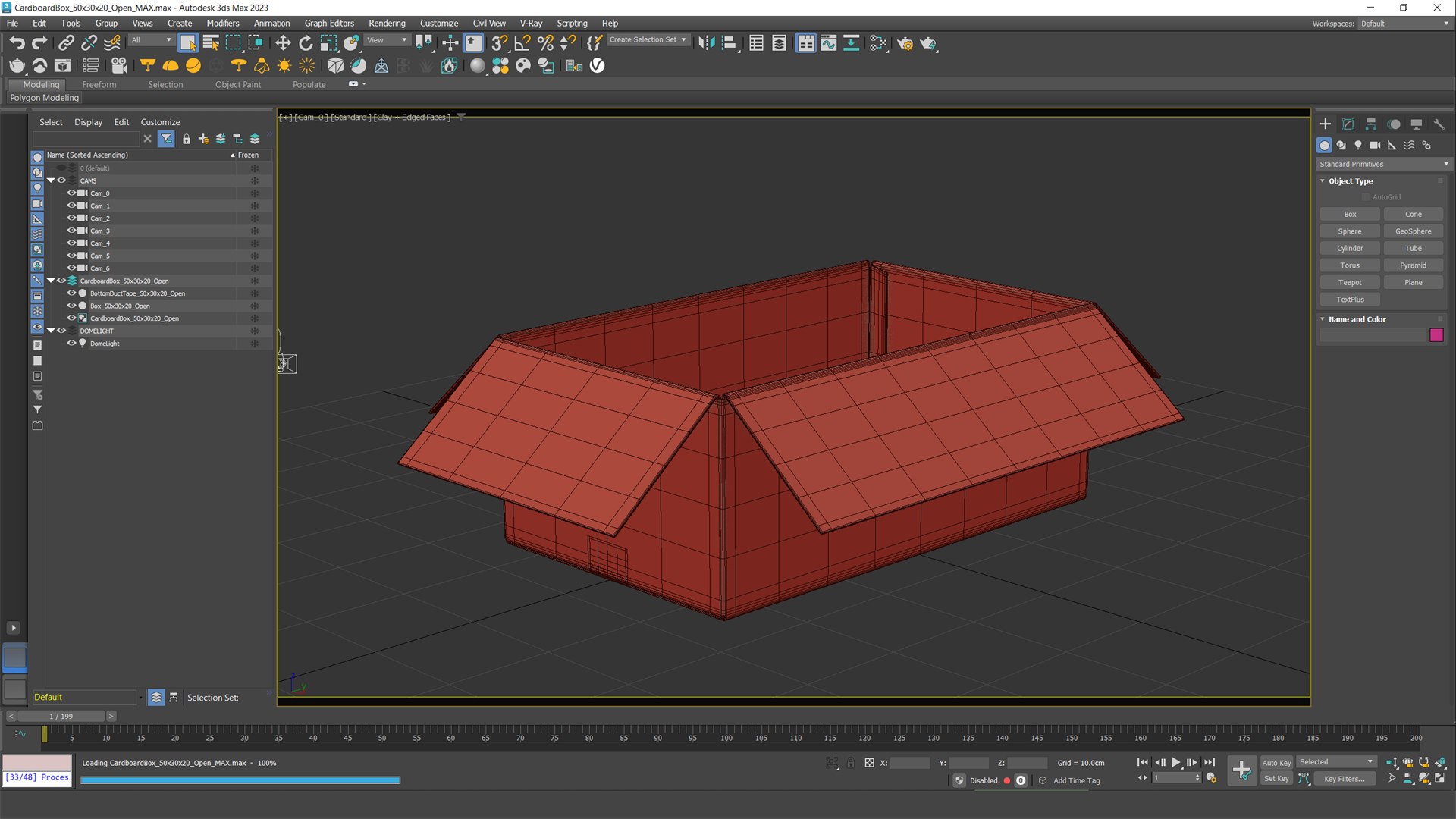
Task: Toggle visibility of BottomDuctTape_50x30x20_Open
Action: coord(71,293)
